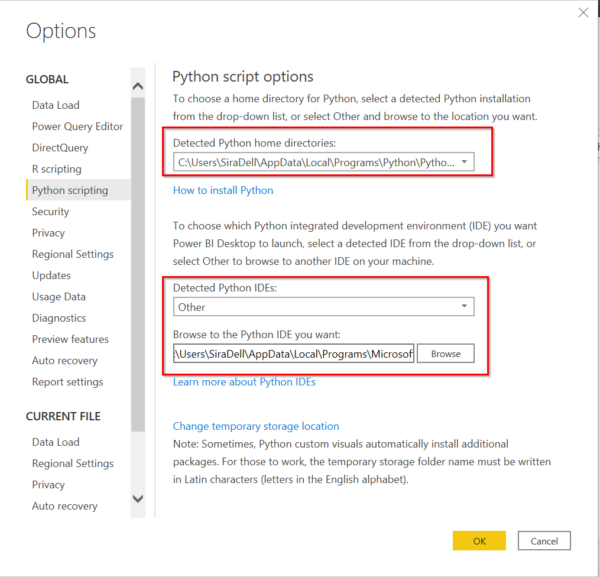Click the Python IDE path field
The width and height of the screenshot is (600, 577).
tap(293, 354)
